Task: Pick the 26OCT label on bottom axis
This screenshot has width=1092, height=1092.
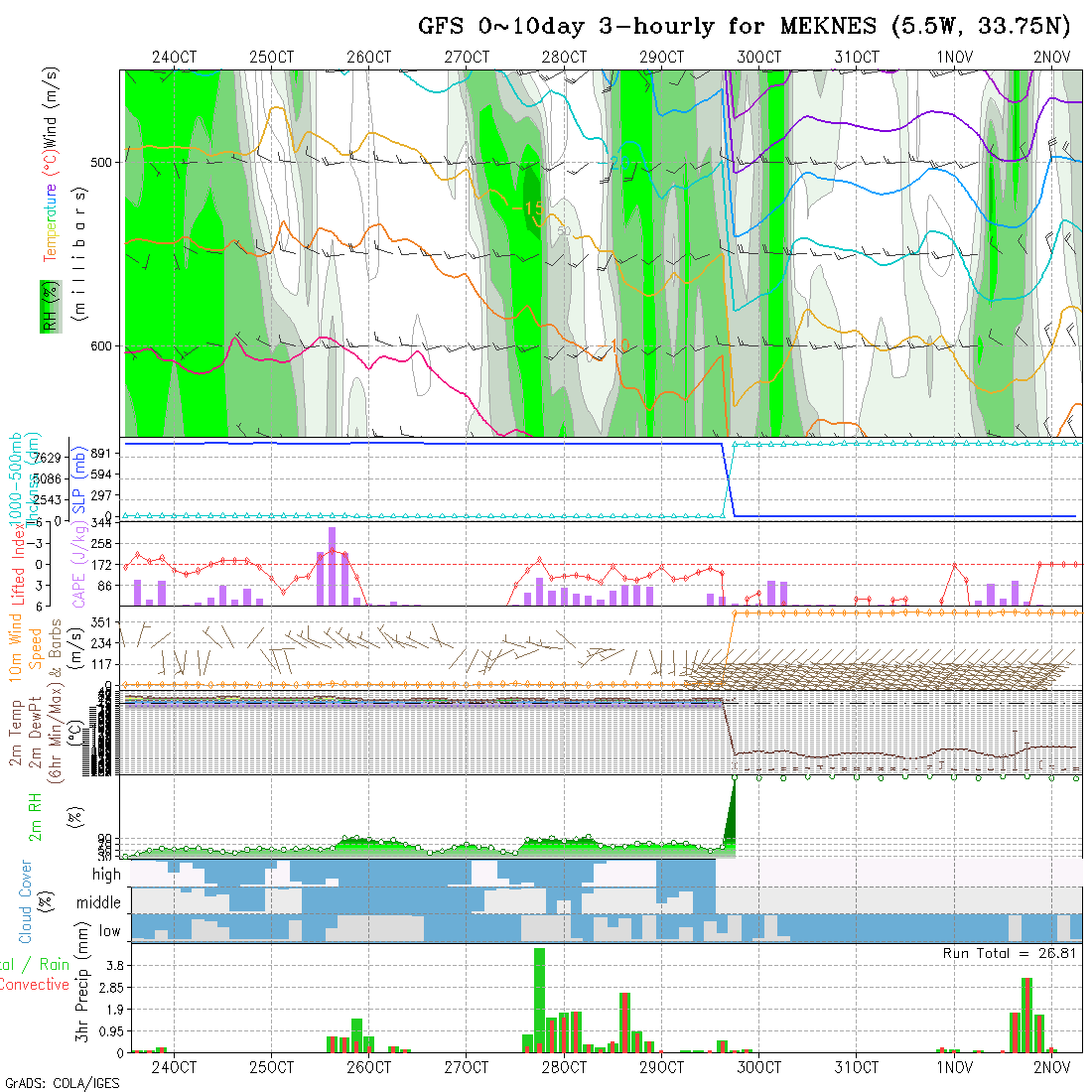Action: (x=368, y=1068)
